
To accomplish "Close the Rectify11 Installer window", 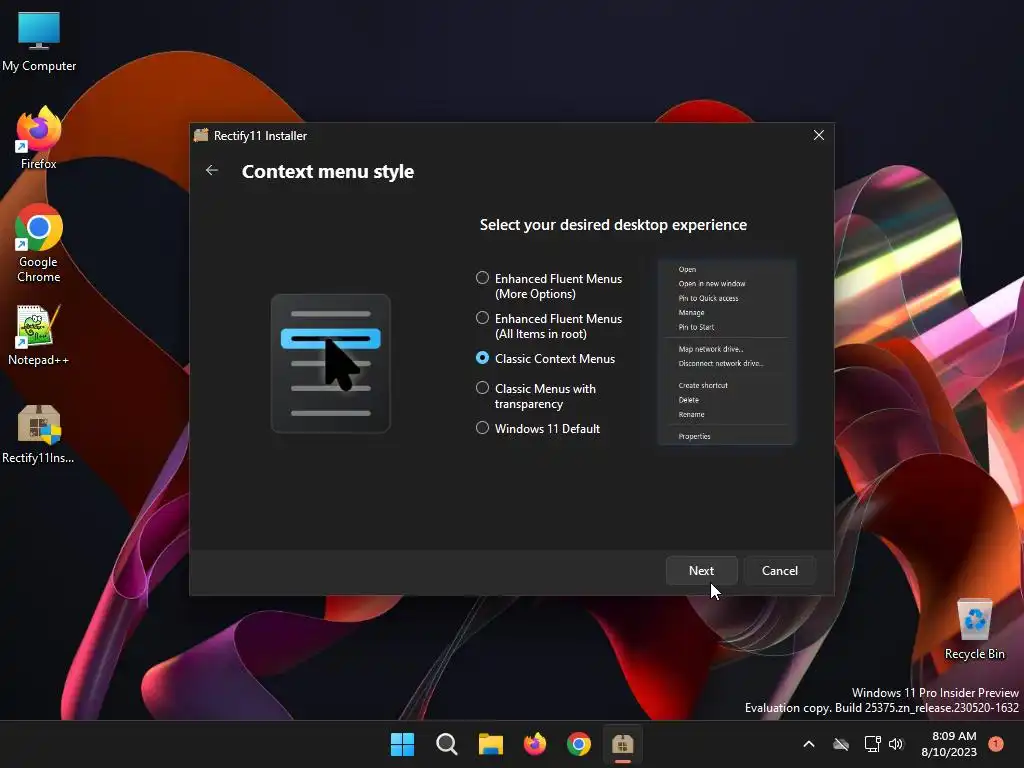I will point(819,135).
